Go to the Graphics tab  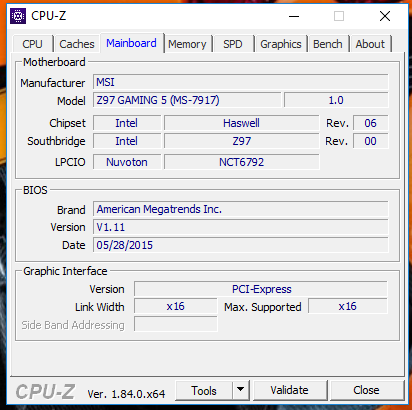click(281, 44)
